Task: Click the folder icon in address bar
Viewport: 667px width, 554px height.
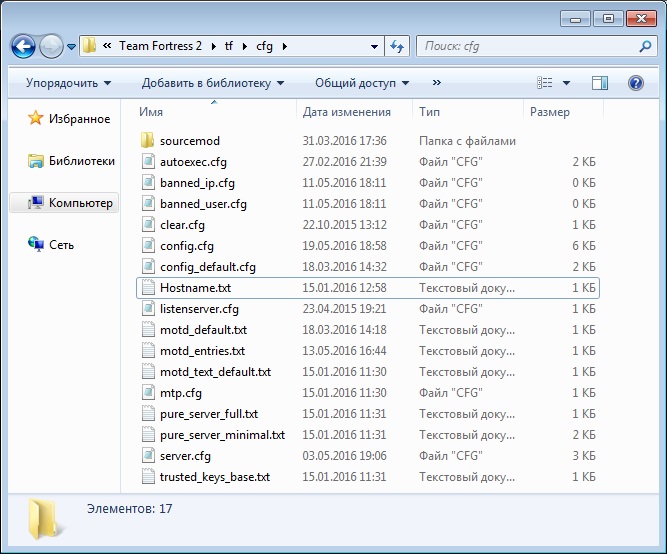Action: point(89,46)
